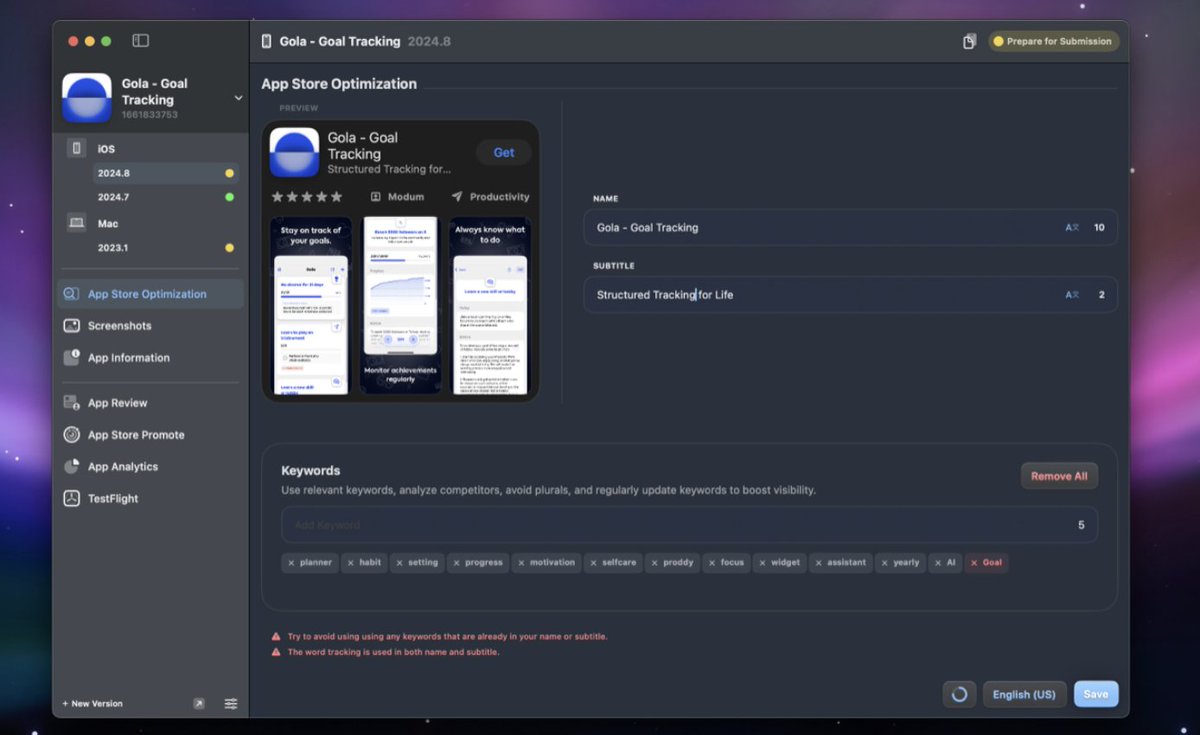Viewport: 1200px width, 735px height.
Task: Click the Remove All keywords button
Action: click(1059, 476)
